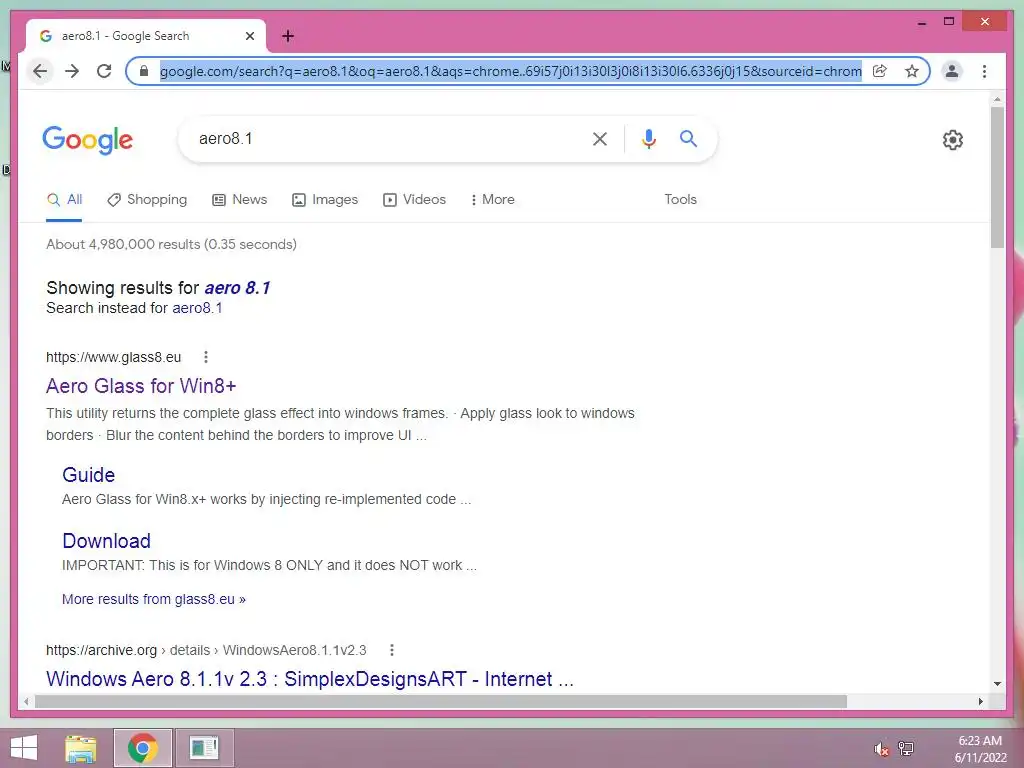This screenshot has width=1024, height=768.
Task: Click the Google logo
Action: 88,140
